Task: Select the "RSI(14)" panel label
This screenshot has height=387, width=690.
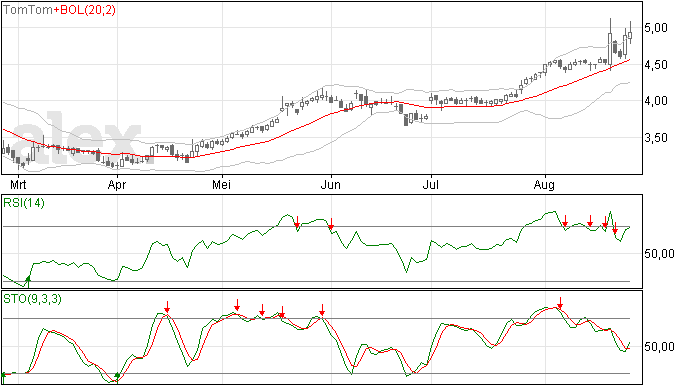Action: [24, 203]
